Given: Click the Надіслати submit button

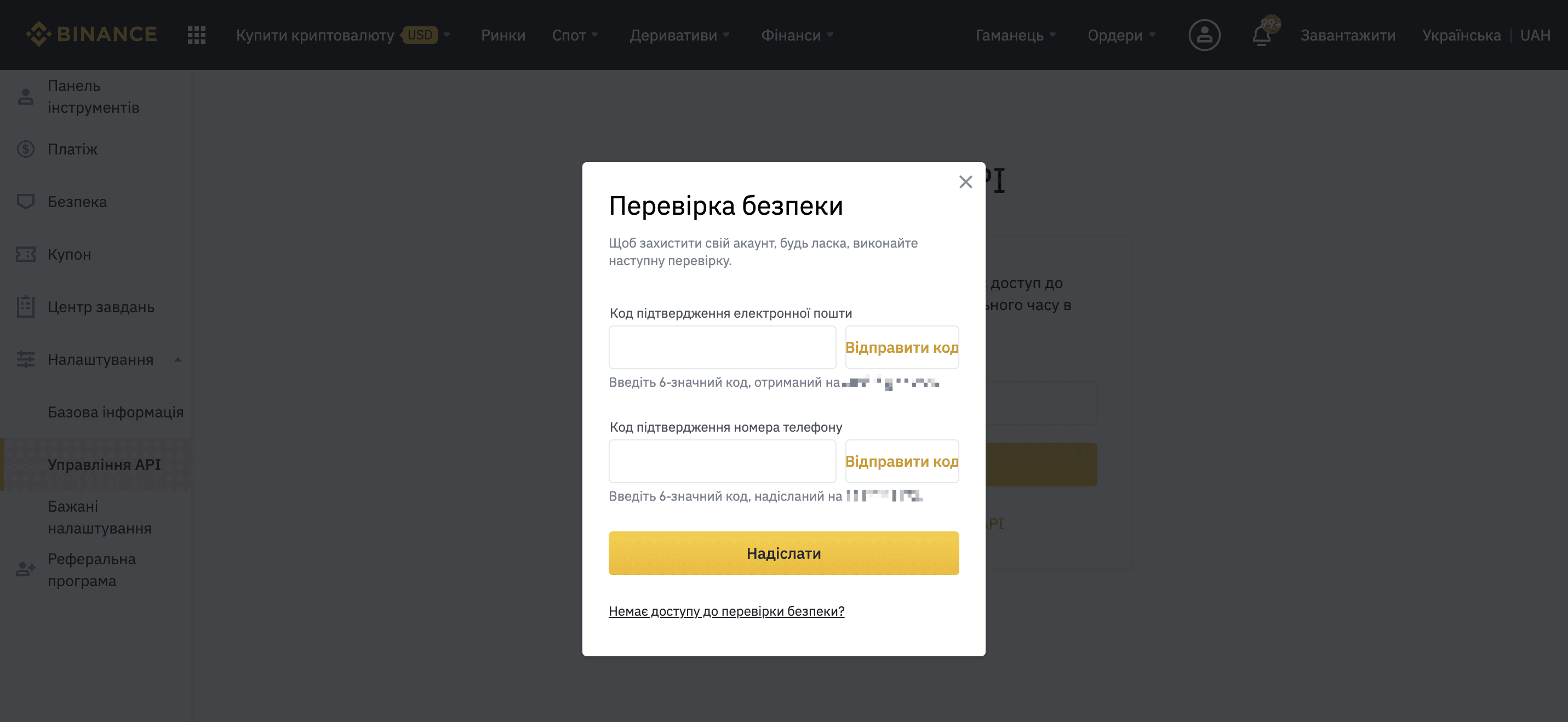Looking at the screenshot, I should (783, 553).
